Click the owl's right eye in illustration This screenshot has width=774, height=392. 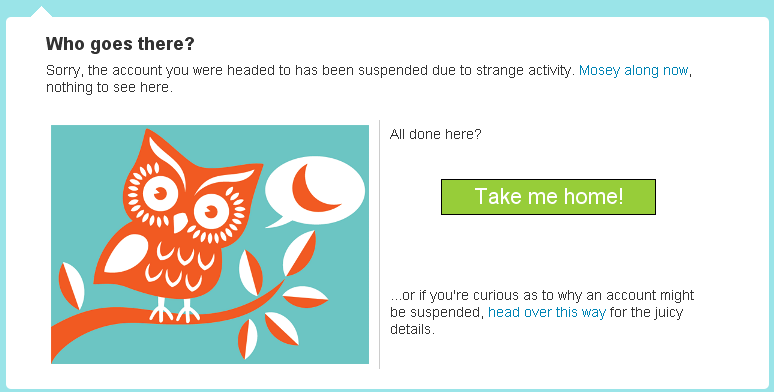tap(211, 212)
